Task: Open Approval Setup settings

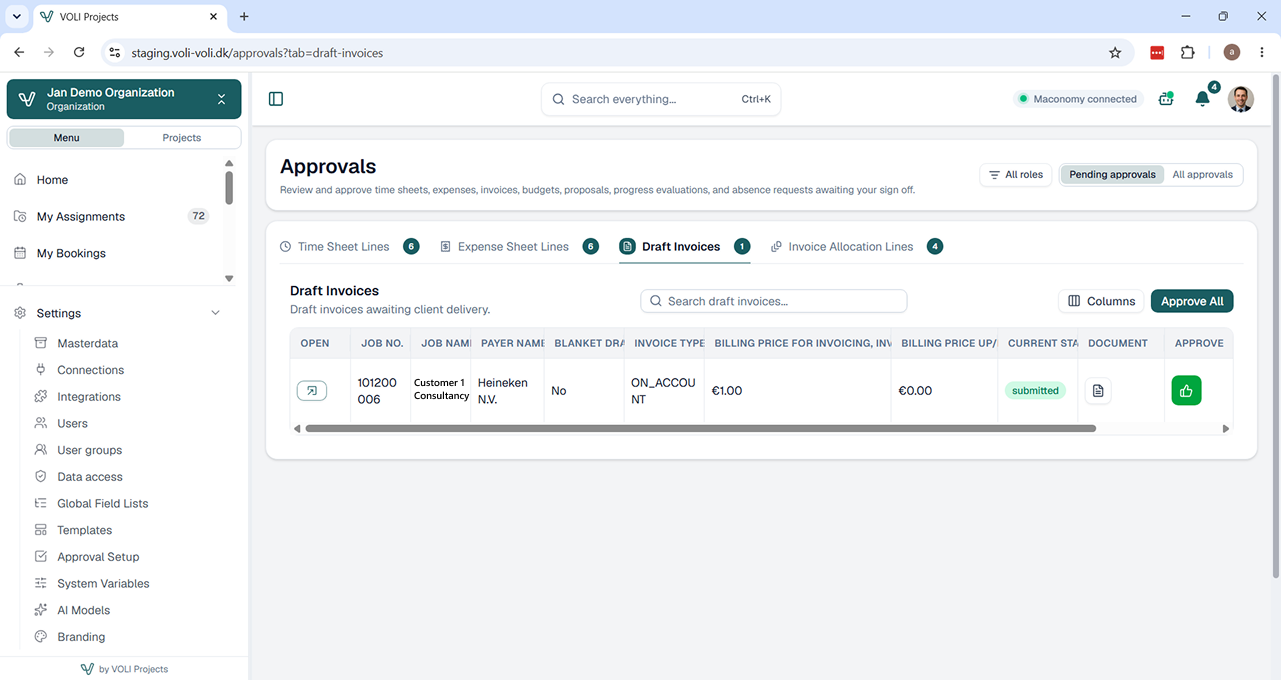Action: [x=98, y=557]
